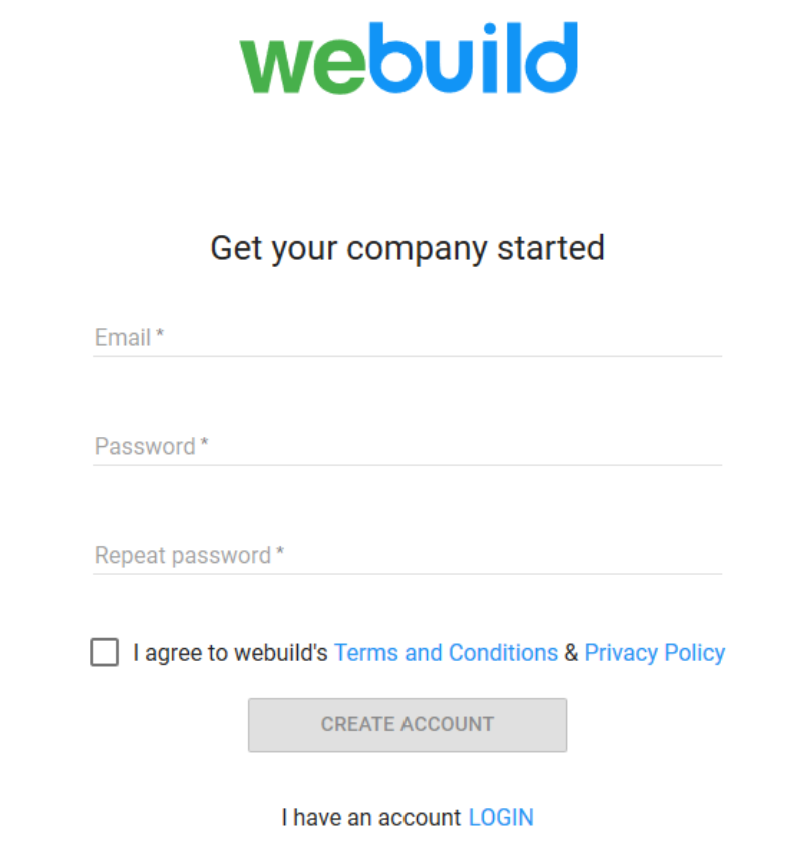
Task: Click the "I agree to webuild's" label text
Action: 230,653
